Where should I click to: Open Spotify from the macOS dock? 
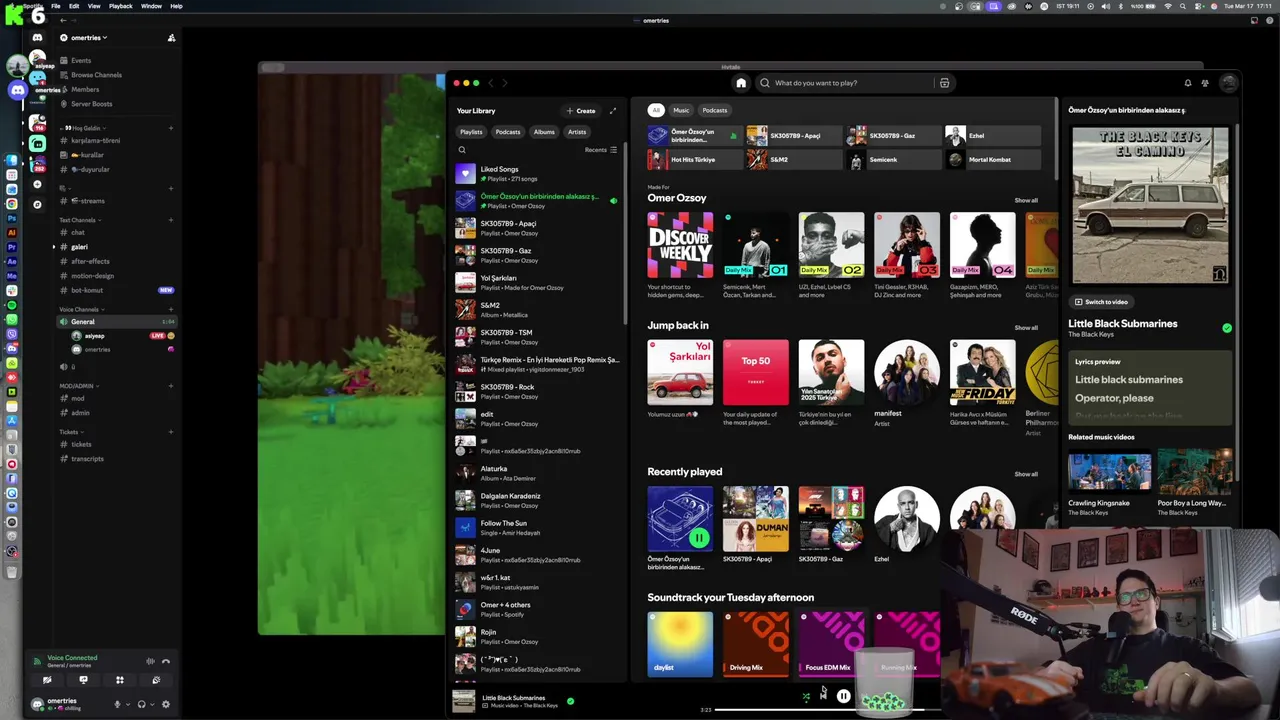(x=12, y=305)
